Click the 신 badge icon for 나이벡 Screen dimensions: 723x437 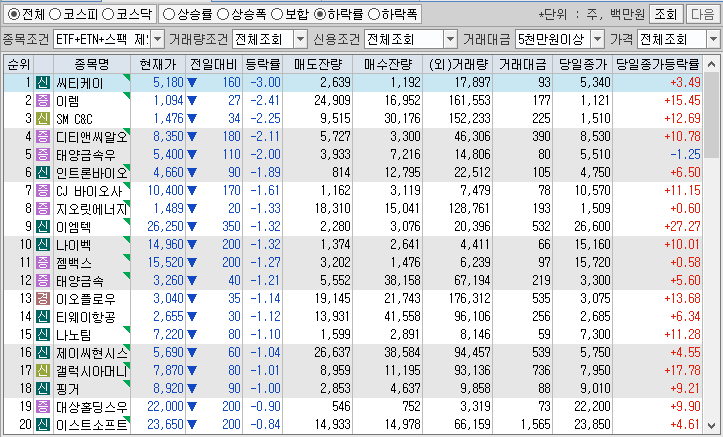click(43, 244)
